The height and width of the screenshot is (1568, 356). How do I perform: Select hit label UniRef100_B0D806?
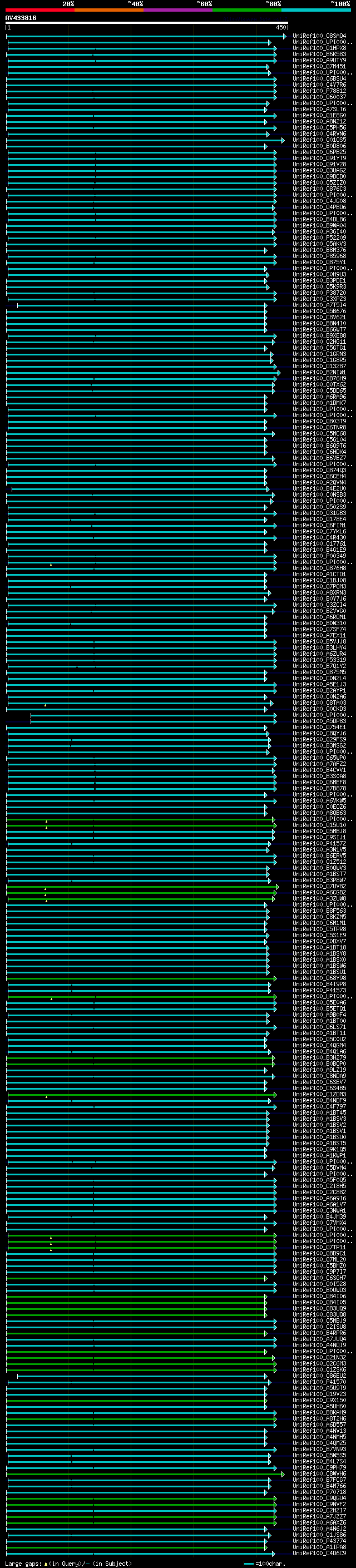pyautogui.click(x=319, y=146)
